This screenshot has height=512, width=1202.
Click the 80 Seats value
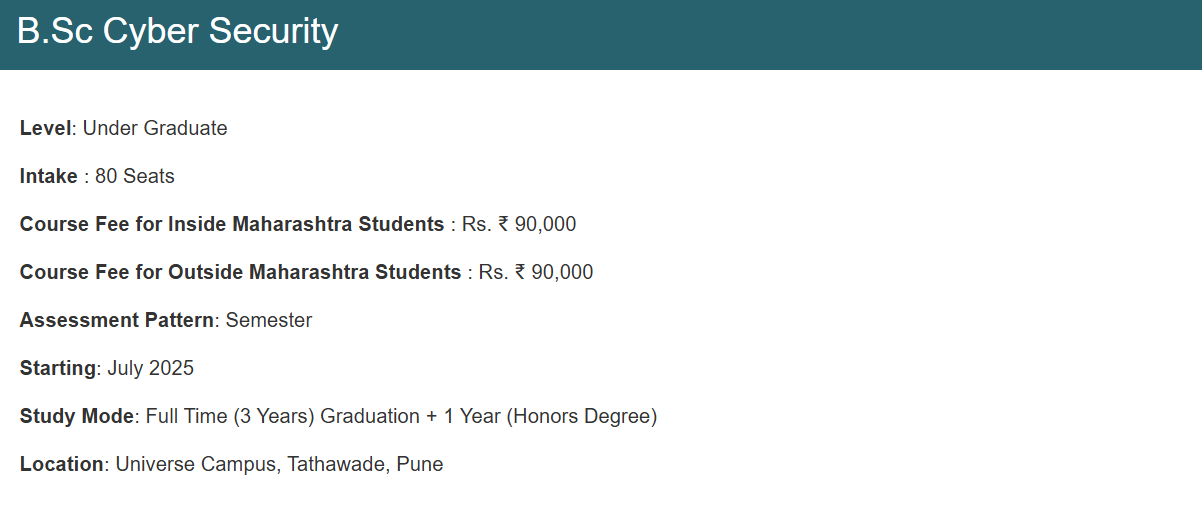135,176
